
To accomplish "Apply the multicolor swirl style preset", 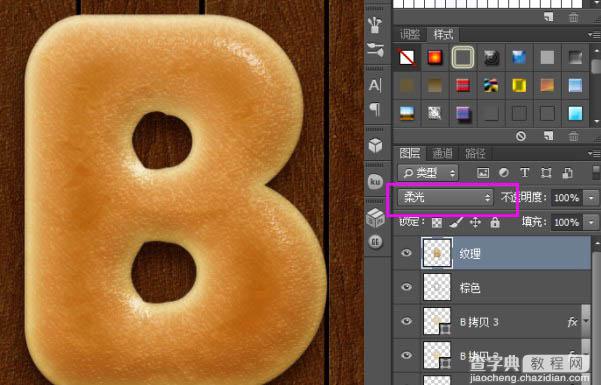I will [491, 86].
